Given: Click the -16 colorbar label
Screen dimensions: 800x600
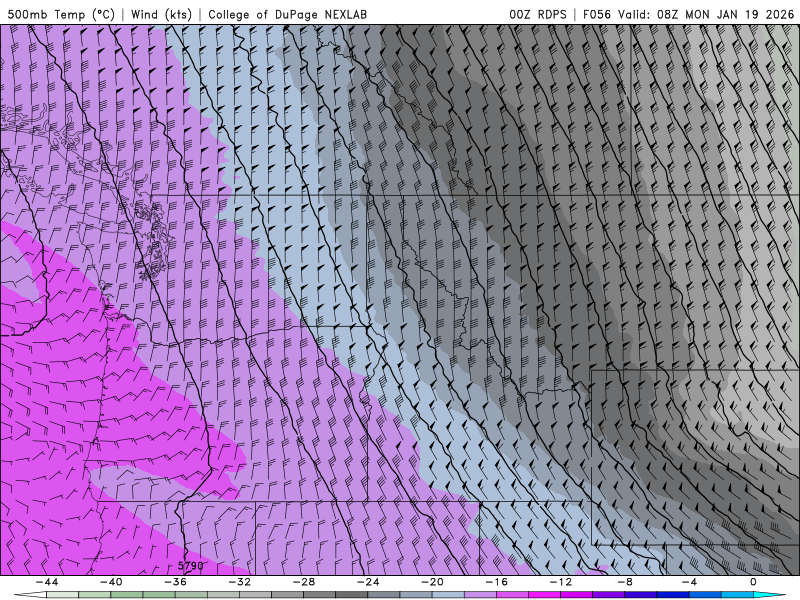Looking at the screenshot, I should click(496, 582).
